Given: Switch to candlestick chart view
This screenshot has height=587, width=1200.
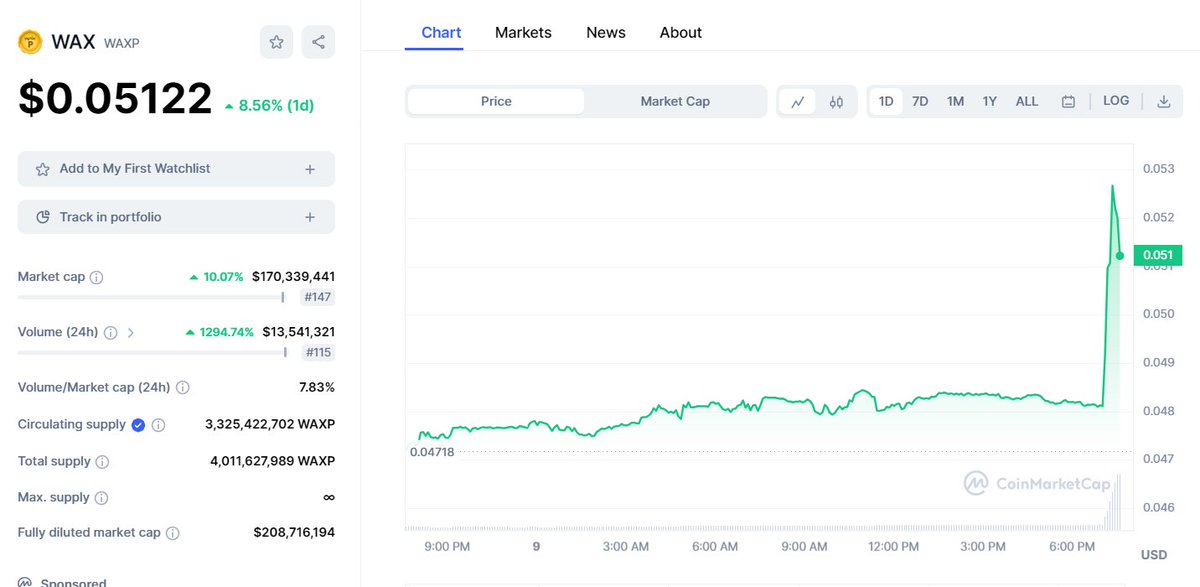Looking at the screenshot, I should pyautogui.click(x=836, y=101).
